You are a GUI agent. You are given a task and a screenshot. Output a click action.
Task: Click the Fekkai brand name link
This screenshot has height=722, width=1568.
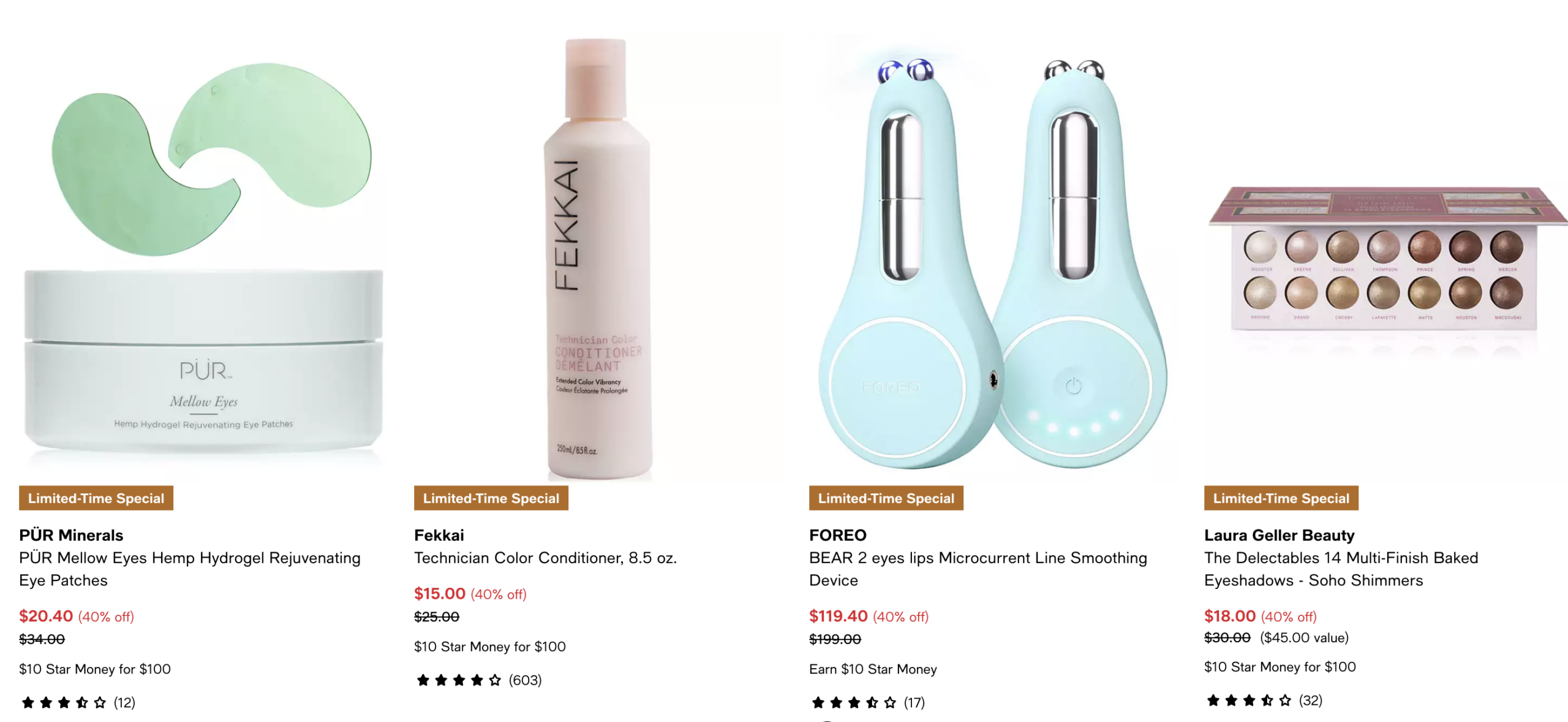click(x=439, y=535)
